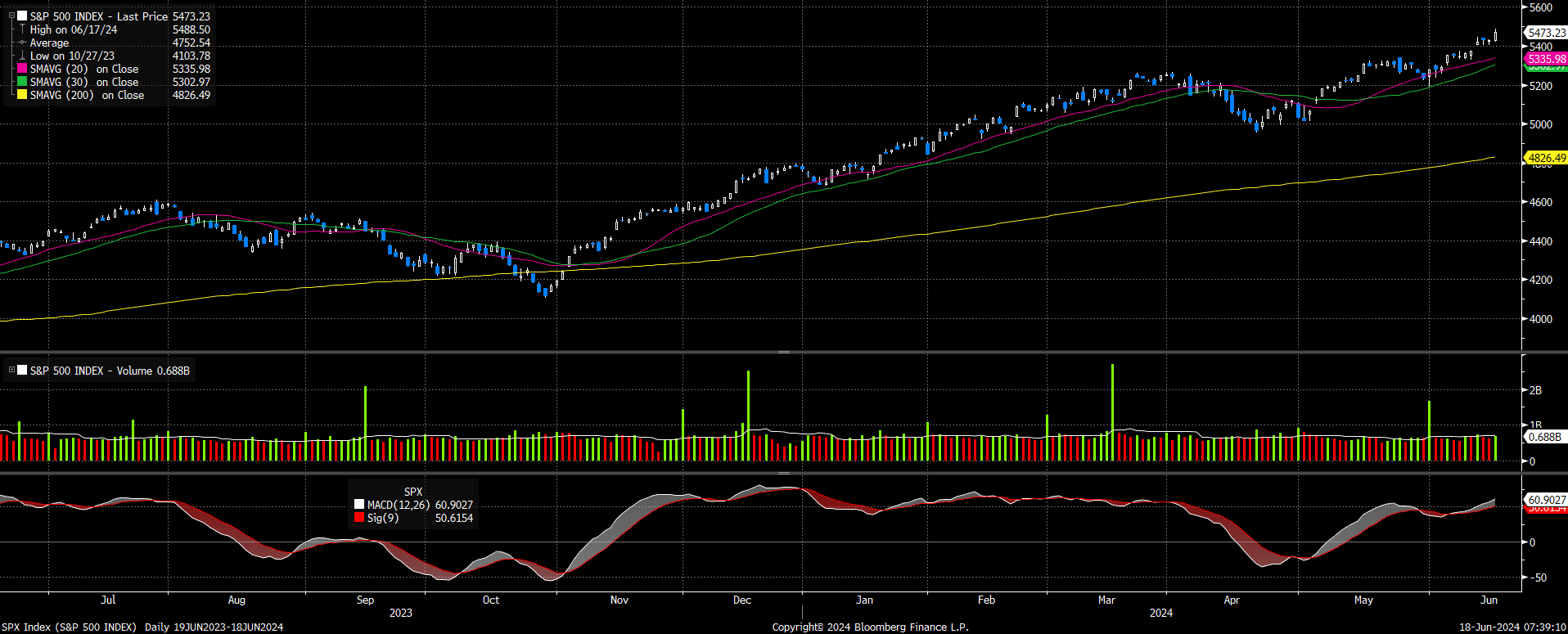Click the pink 5335.98 axis price tag
Image resolution: width=1568 pixels, height=634 pixels.
pyautogui.click(x=1546, y=59)
